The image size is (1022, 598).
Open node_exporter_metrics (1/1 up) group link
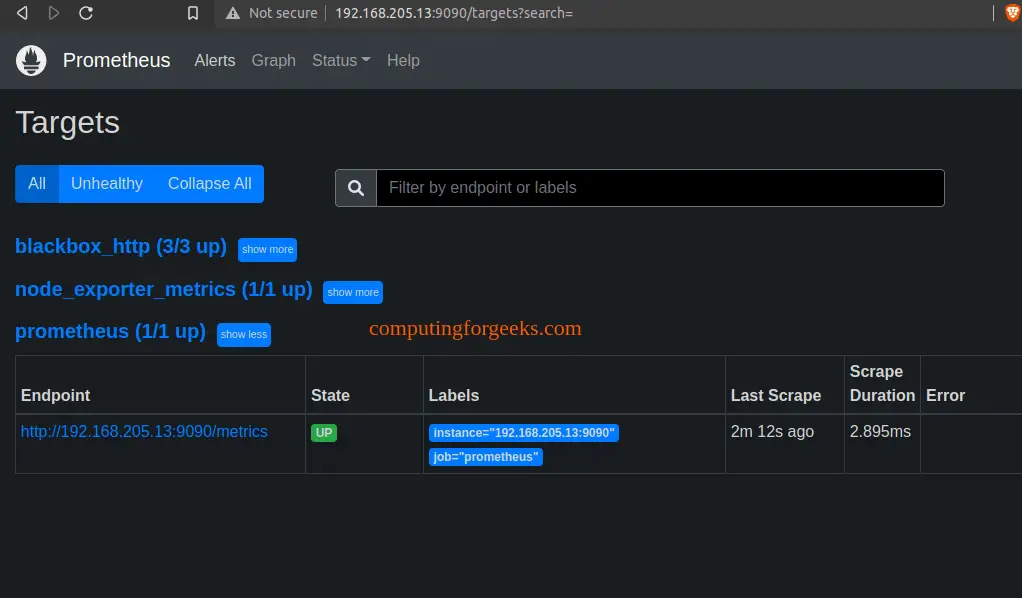coord(164,290)
